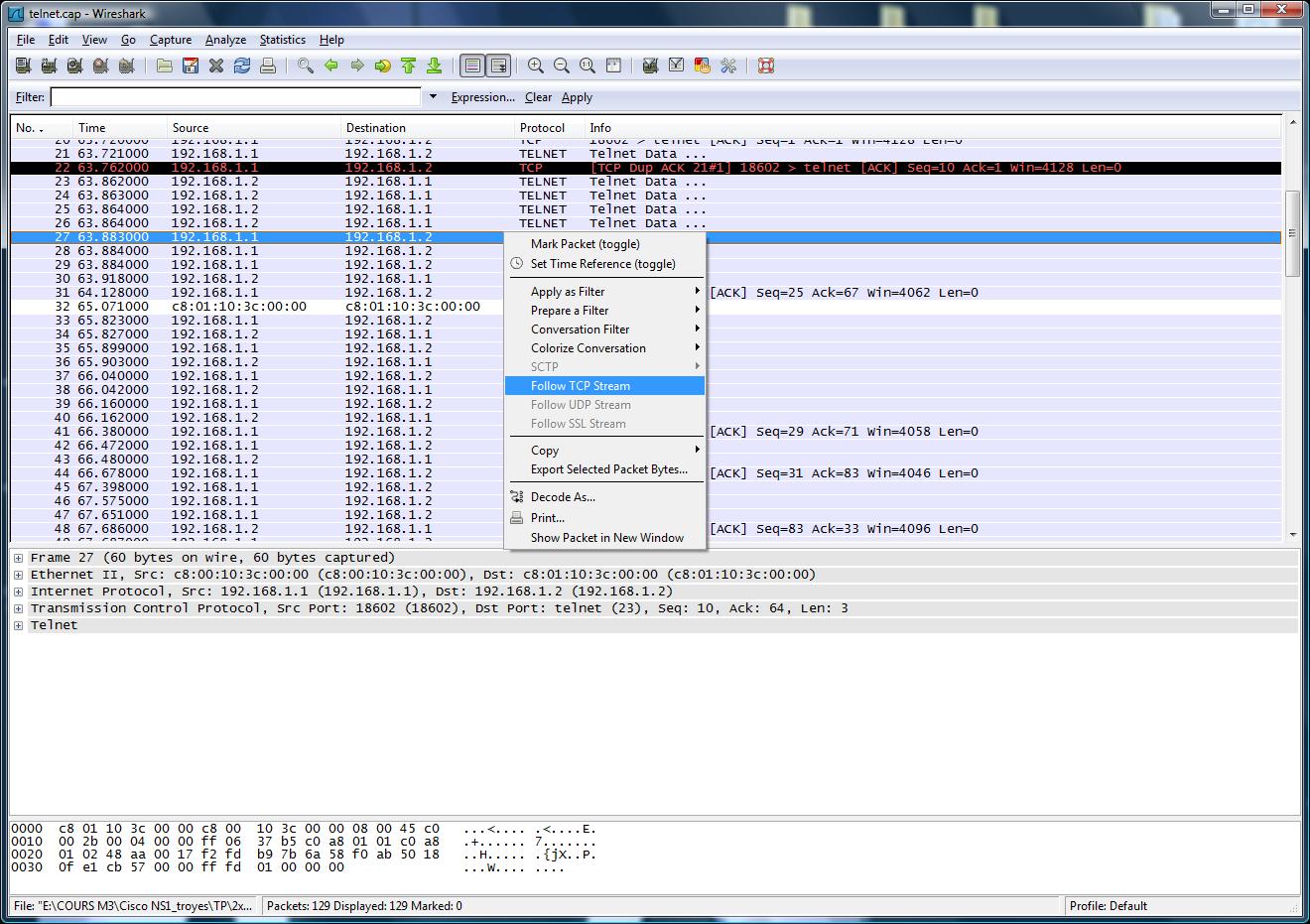Expand the Telnet tree node
This screenshot has width=1310, height=924.
pos(18,625)
